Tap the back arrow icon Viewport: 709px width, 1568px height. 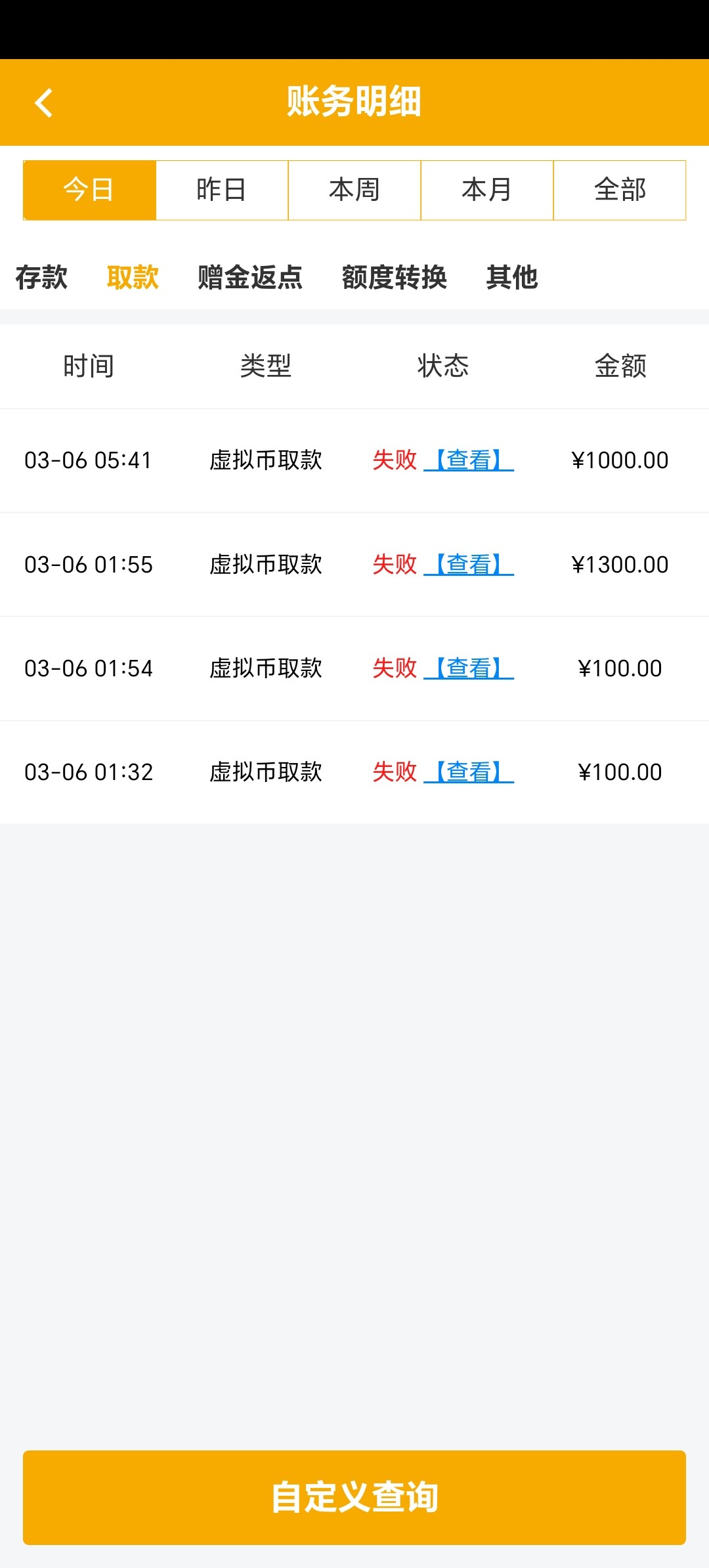coord(43,103)
